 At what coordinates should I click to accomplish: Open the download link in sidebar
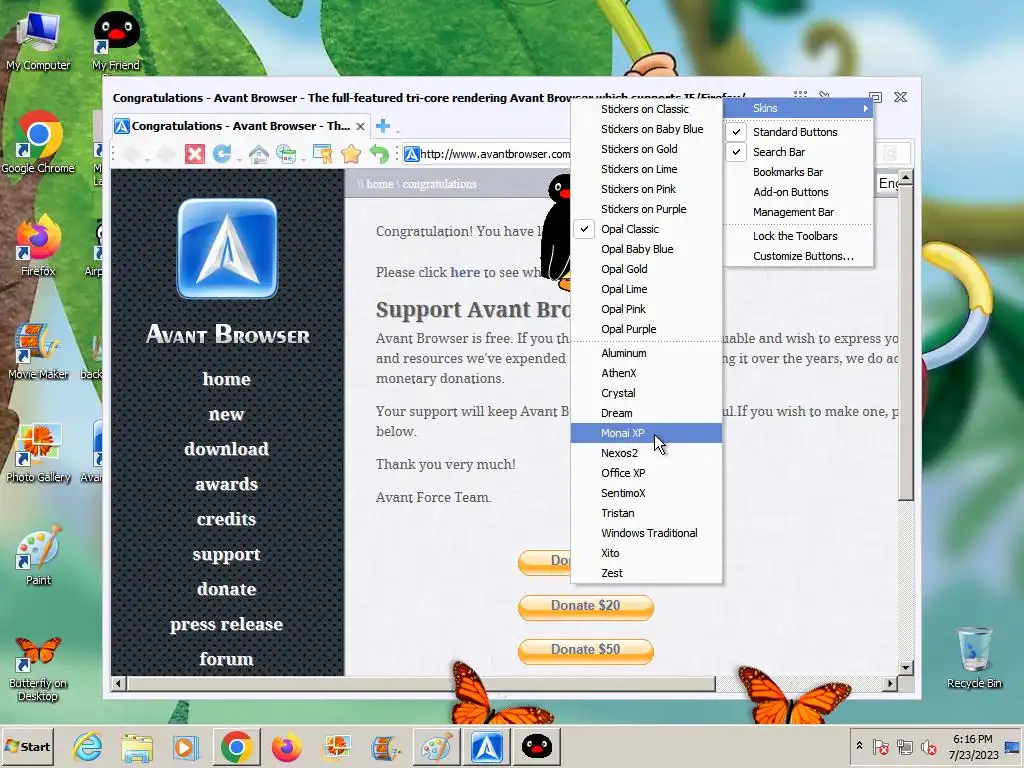tap(227, 449)
